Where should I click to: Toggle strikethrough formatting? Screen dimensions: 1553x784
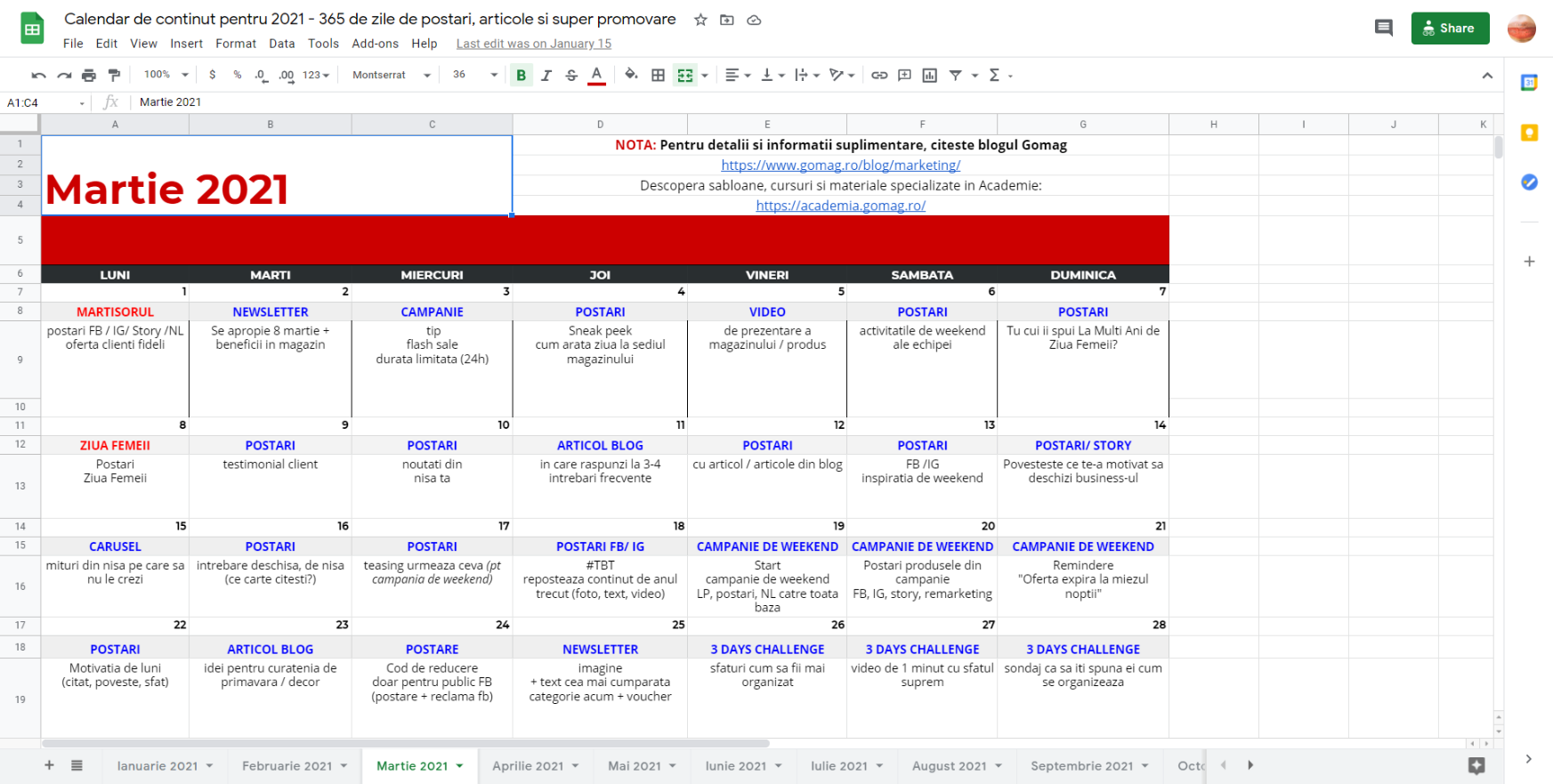click(571, 76)
